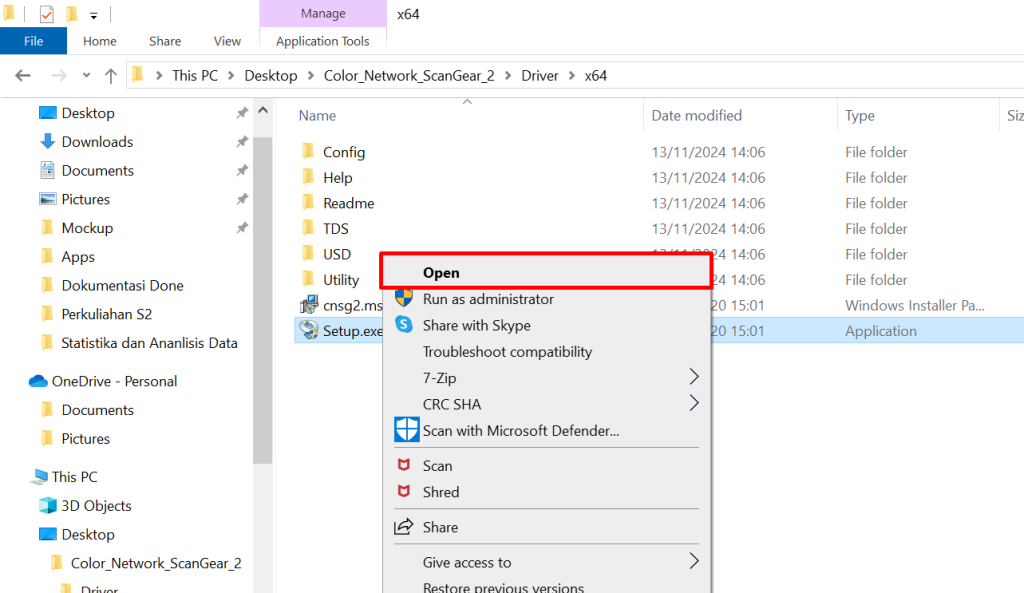Viewport: 1024px width, 593px height.
Task: Click the Back navigation arrow
Action: (23, 75)
